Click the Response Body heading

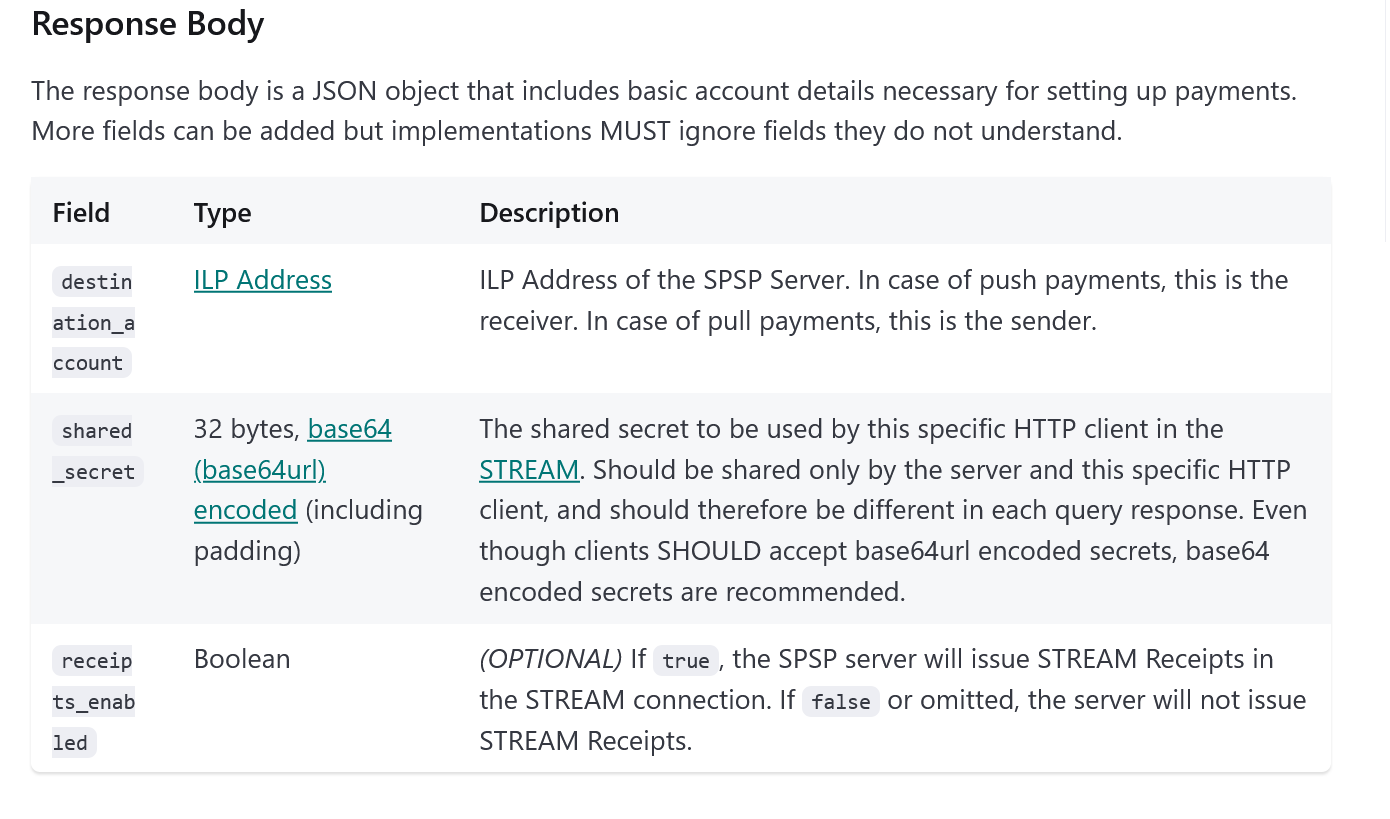point(148,23)
